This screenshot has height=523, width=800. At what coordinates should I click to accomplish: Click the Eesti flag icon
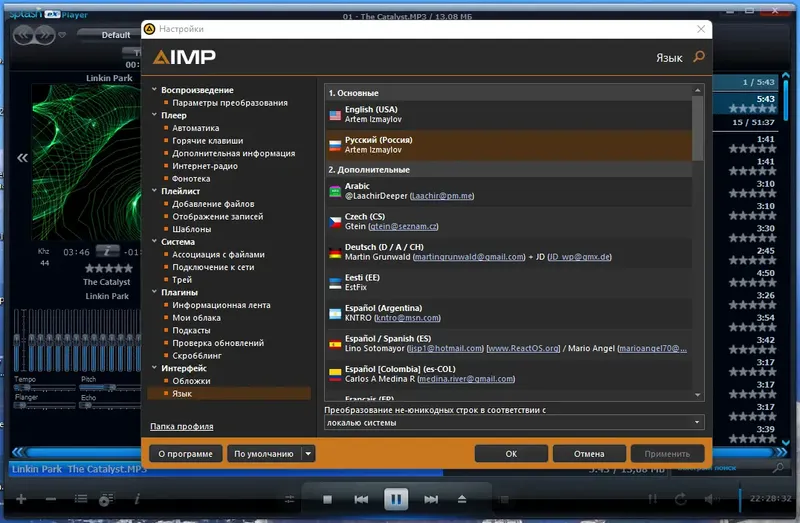[x=335, y=283]
